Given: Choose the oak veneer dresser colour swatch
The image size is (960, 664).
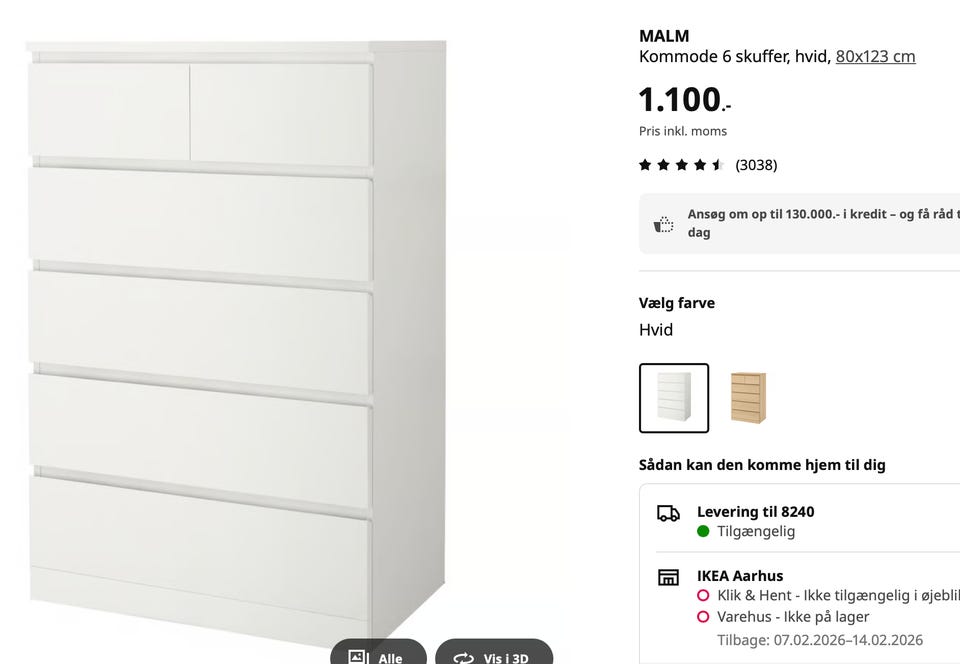Looking at the screenshot, I should pyautogui.click(x=748, y=398).
